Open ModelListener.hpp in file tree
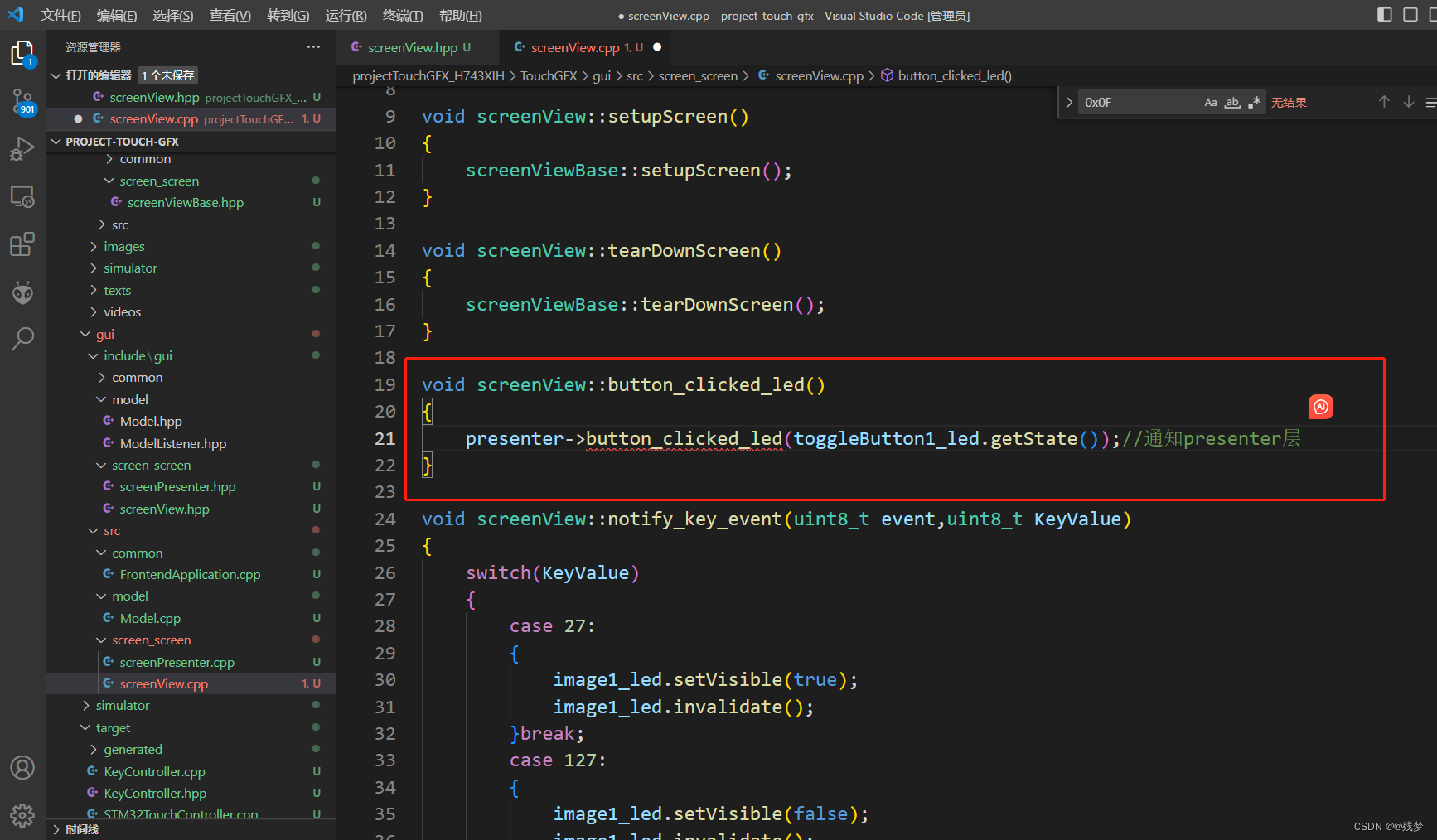Viewport: 1437px width, 840px height. click(173, 443)
